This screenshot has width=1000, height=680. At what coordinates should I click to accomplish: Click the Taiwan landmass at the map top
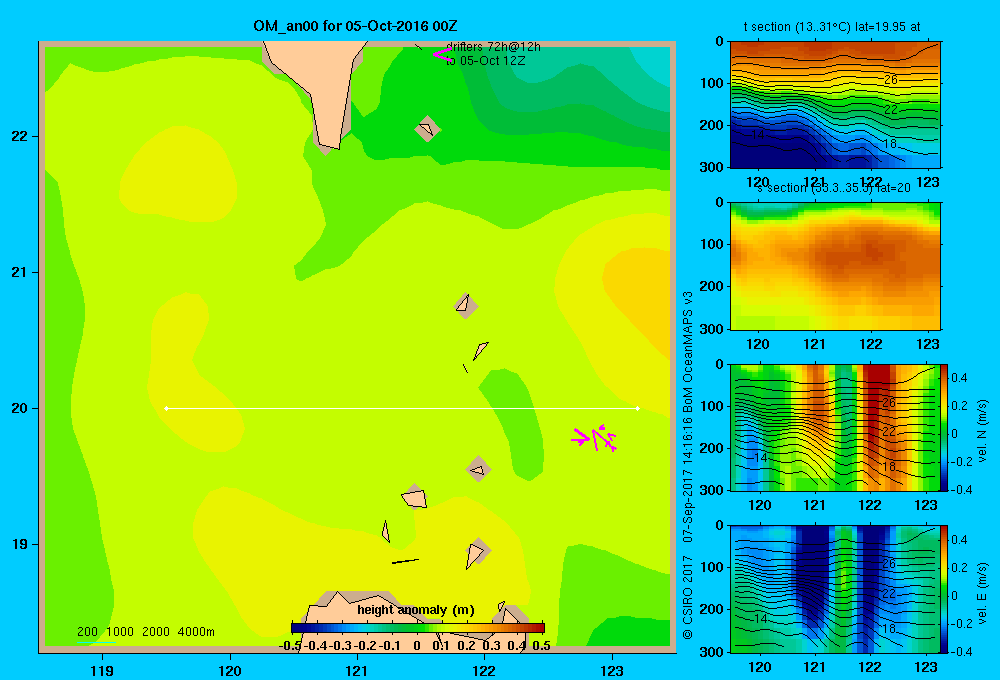(317, 89)
